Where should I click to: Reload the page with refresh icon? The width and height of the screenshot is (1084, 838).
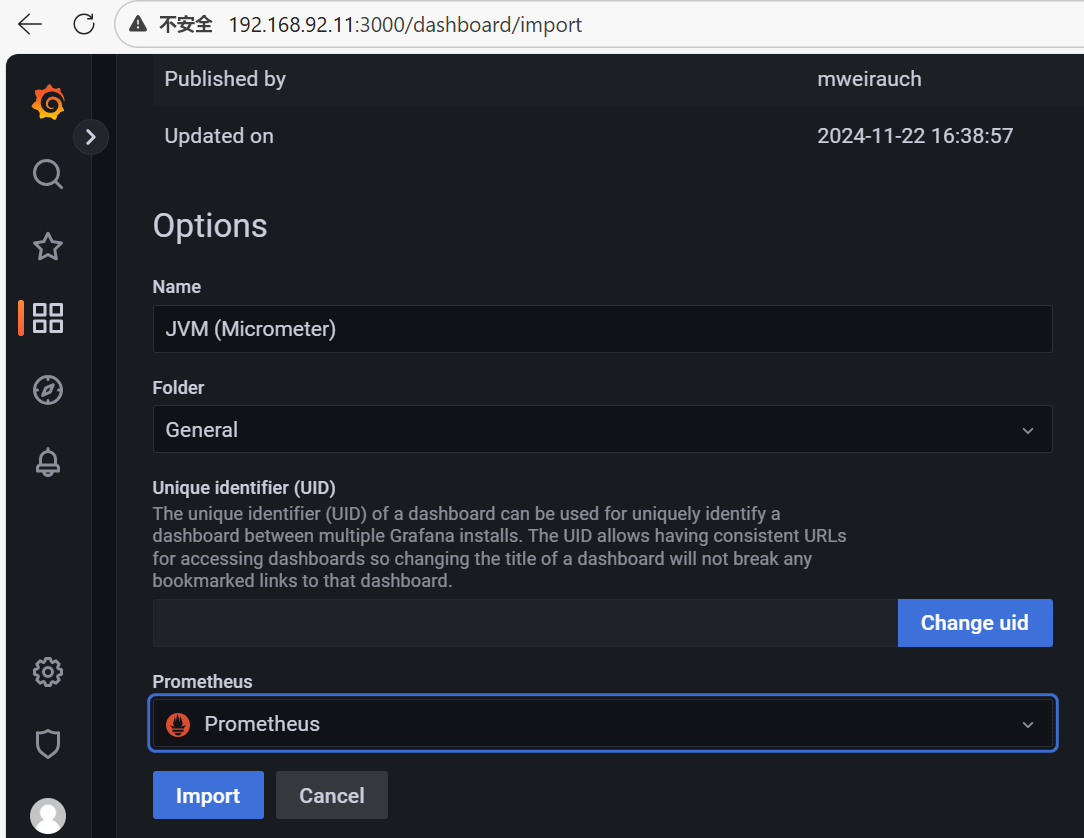pos(84,24)
